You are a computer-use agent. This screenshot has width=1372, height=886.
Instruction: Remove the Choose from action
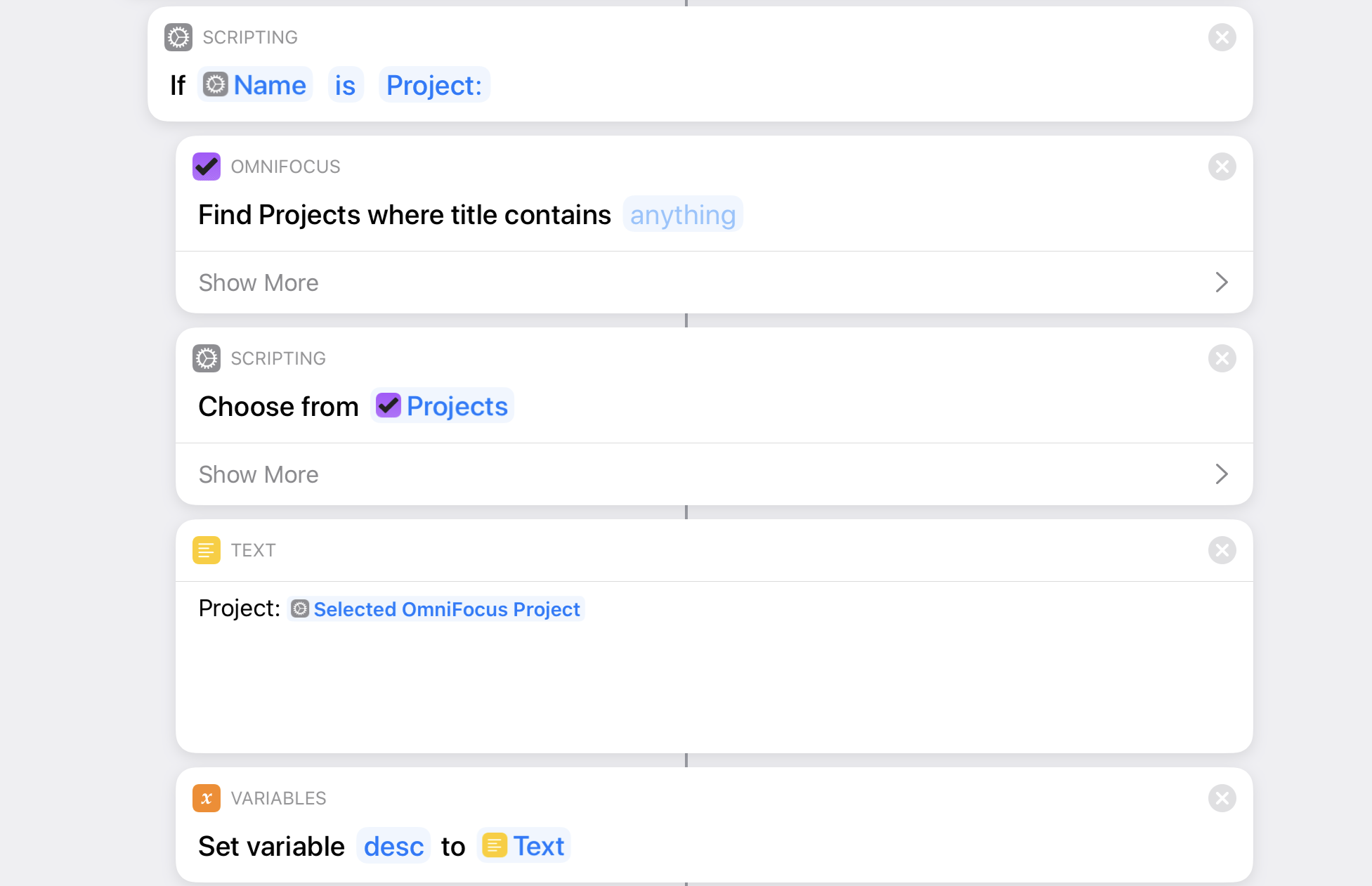coord(1222,358)
